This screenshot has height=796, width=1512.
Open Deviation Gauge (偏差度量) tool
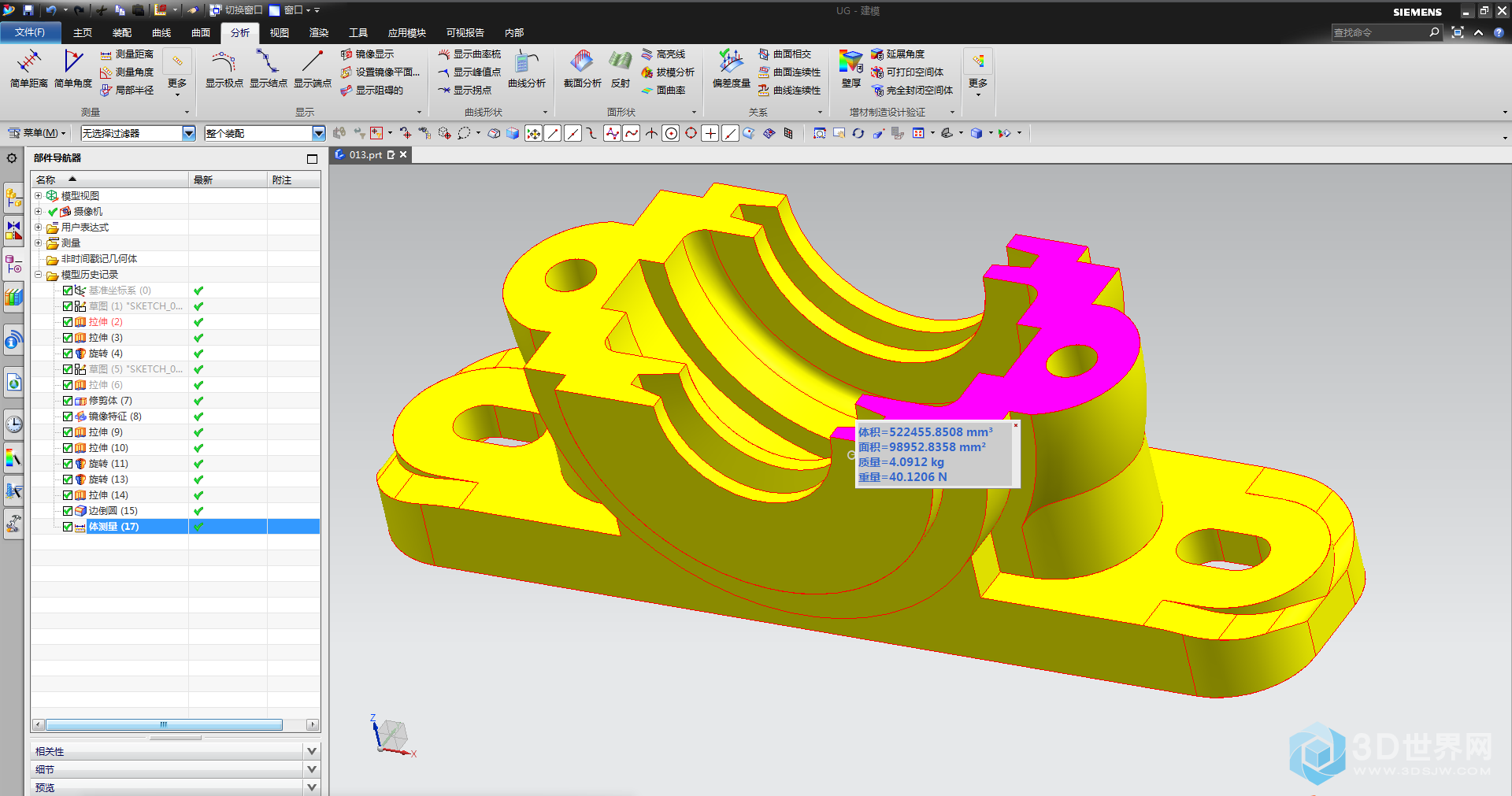732,68
